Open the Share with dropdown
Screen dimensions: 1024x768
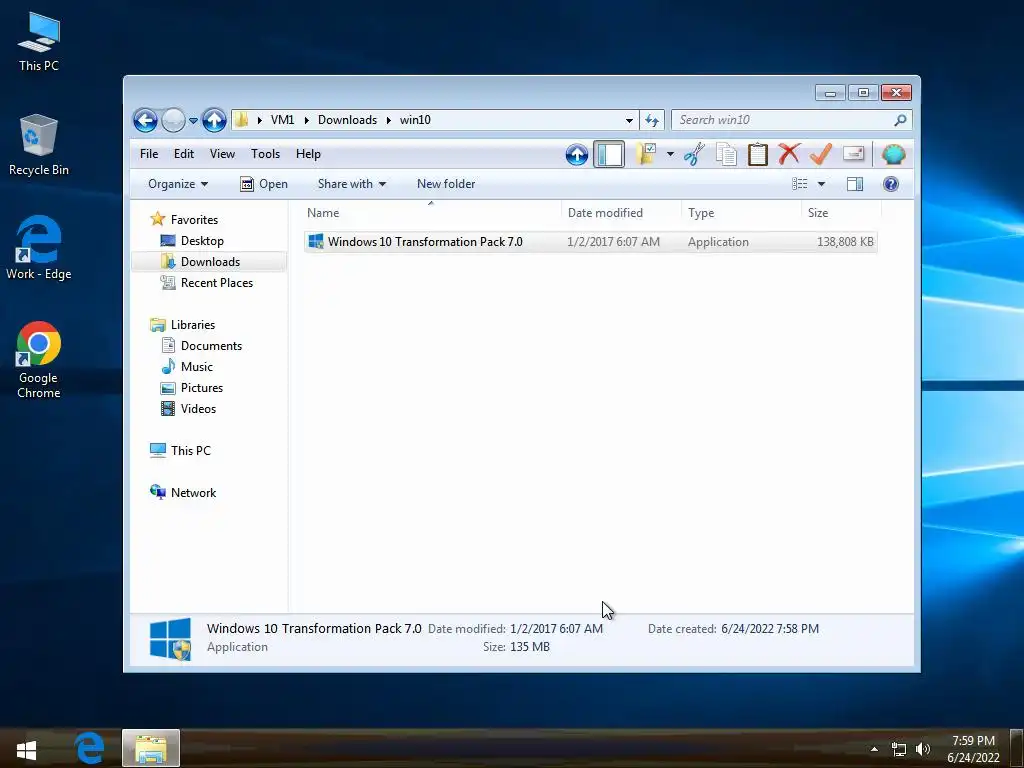351,184
